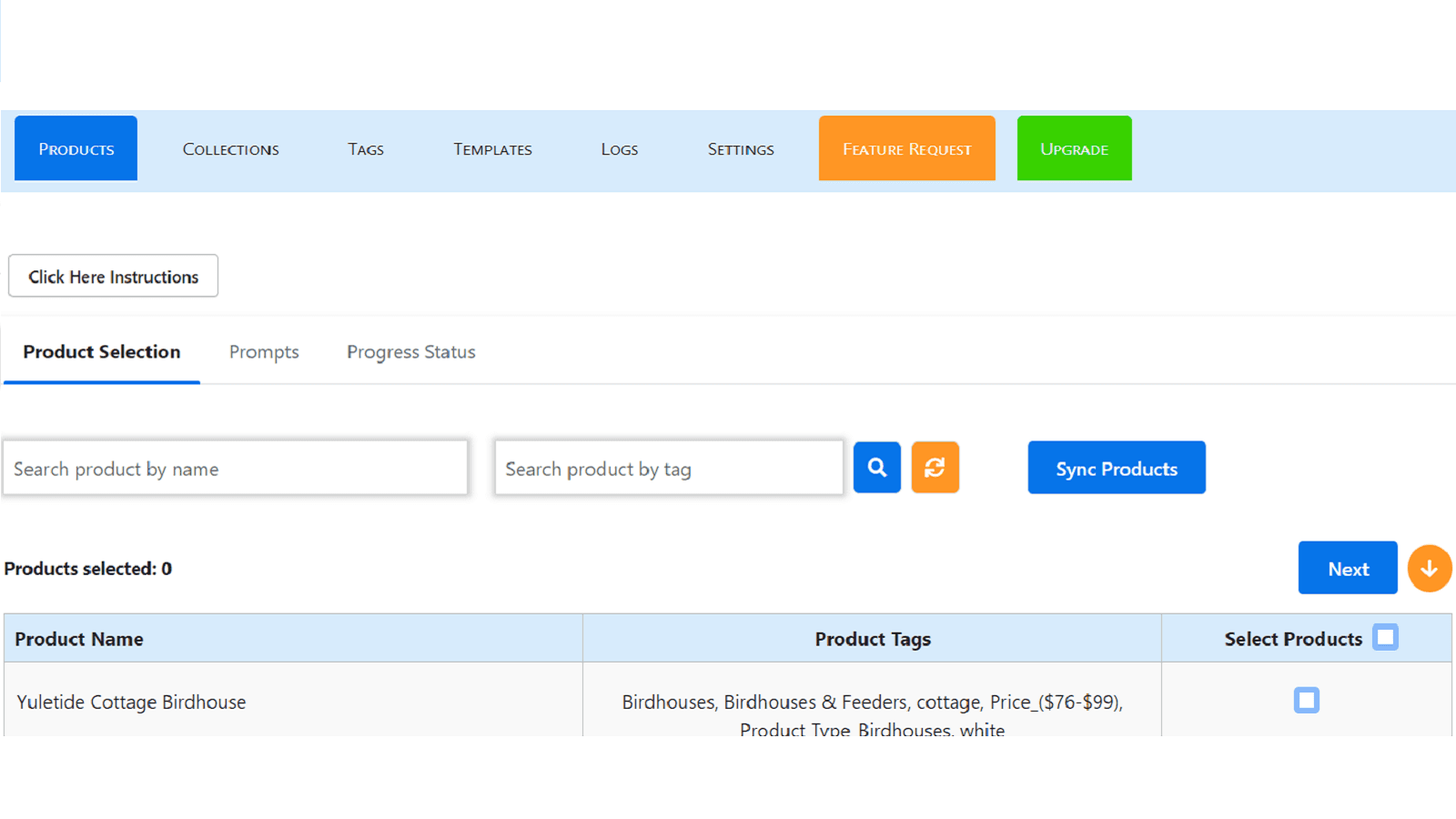Open the Collections navigation item
This screenshot has width=1456, height=819.
(x=230, y=148)
